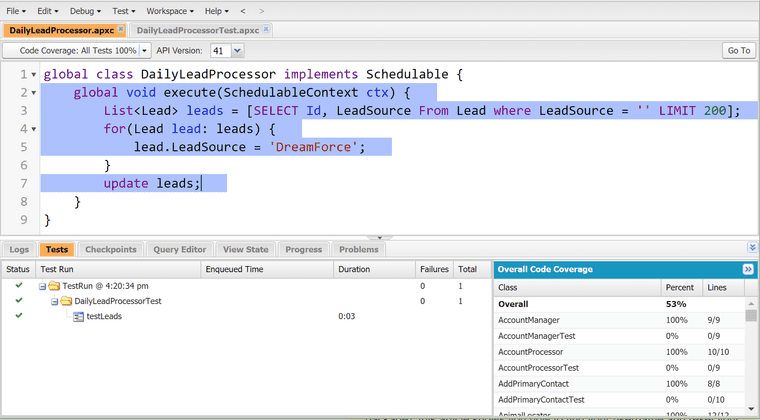Open the Help menu
The width and height of the screenshot is (760, 420).
pyautogui.click(x=216, y=11)
